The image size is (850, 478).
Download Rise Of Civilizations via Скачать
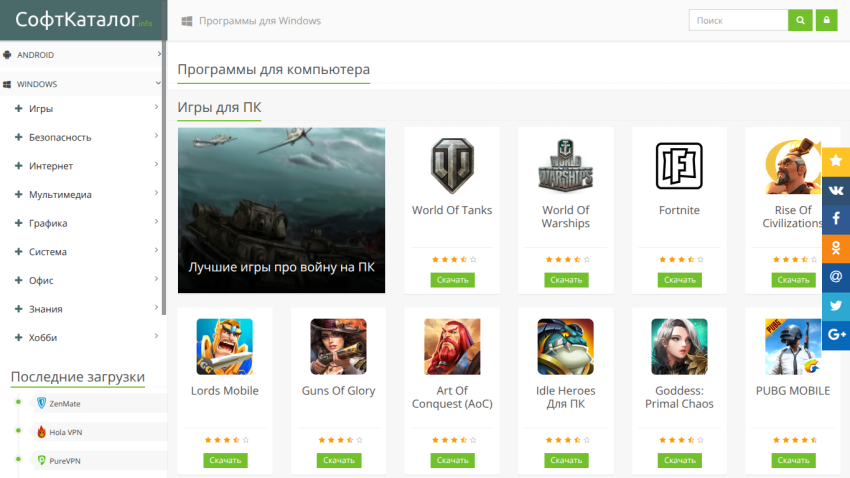point(794,280)
